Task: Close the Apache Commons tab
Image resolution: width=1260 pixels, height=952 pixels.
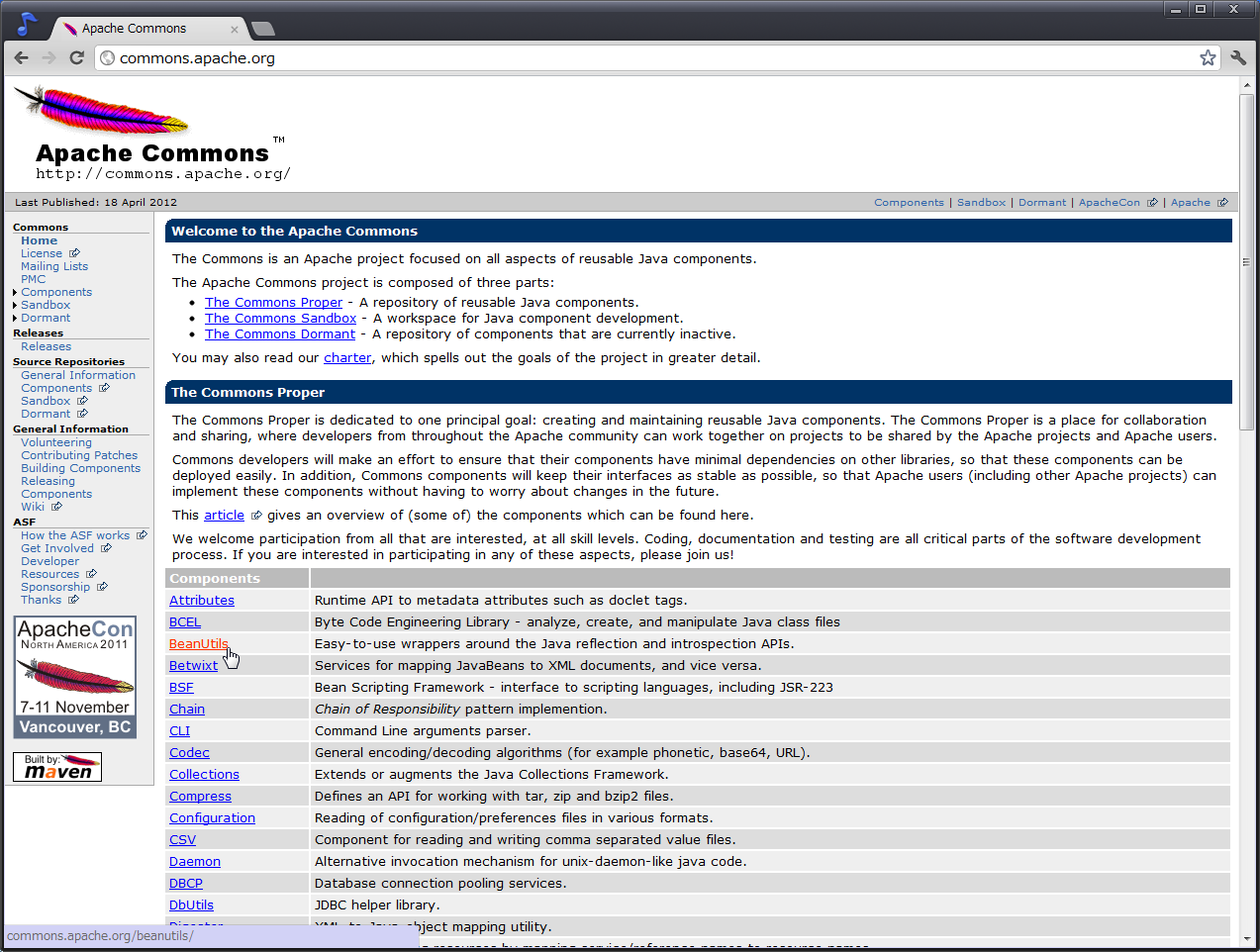Action: pyautogui.click(x=235, y=30)
